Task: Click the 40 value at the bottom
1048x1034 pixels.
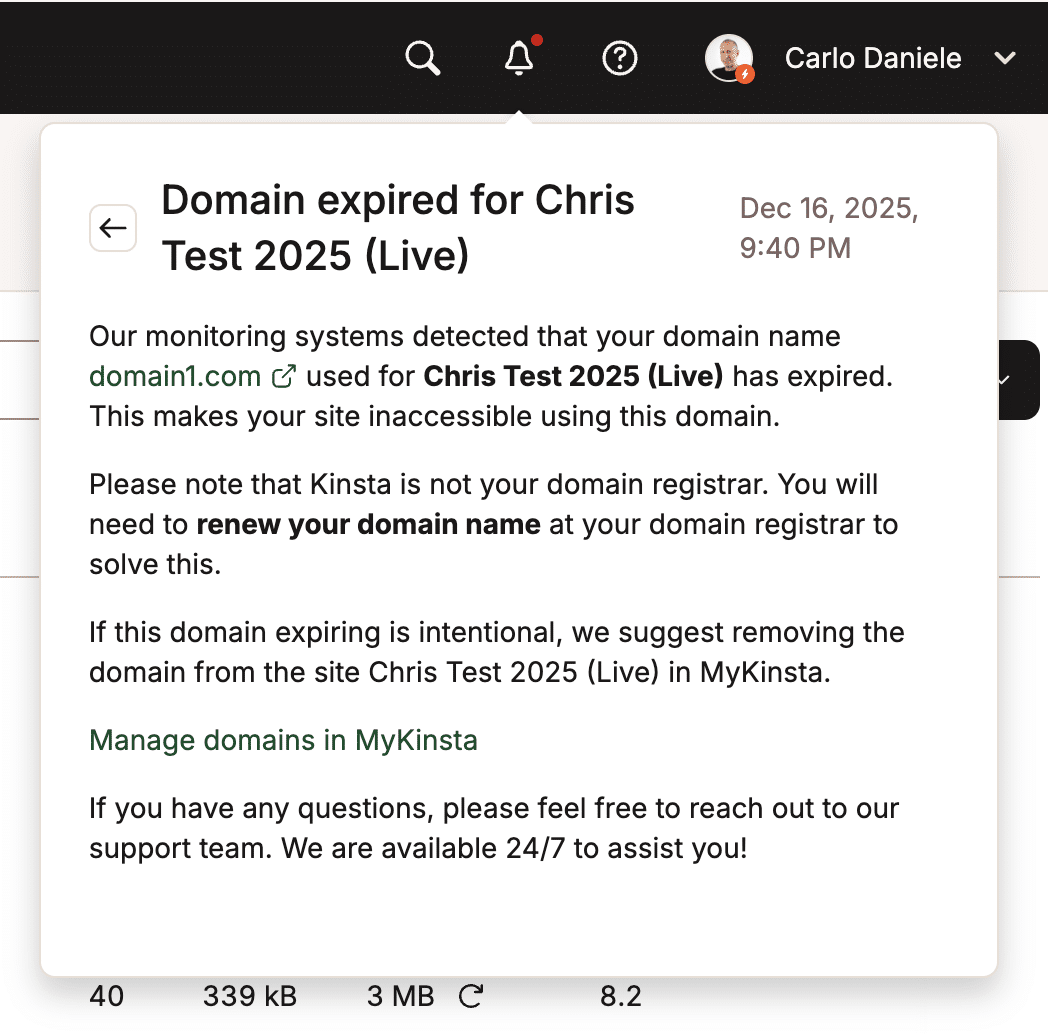Action: (x=107, y=995)
